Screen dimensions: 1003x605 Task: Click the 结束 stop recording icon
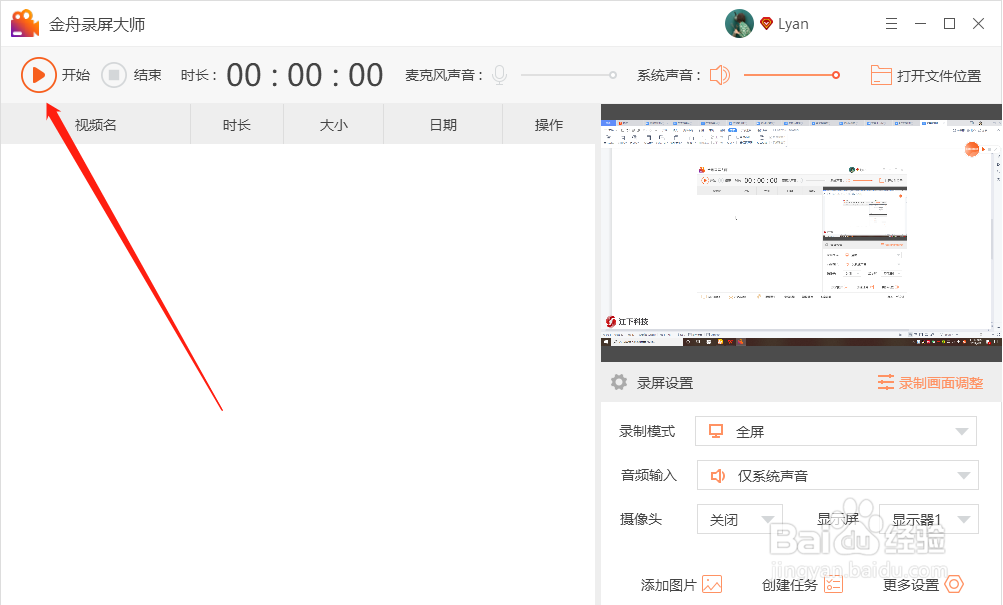tap(113, 74)
